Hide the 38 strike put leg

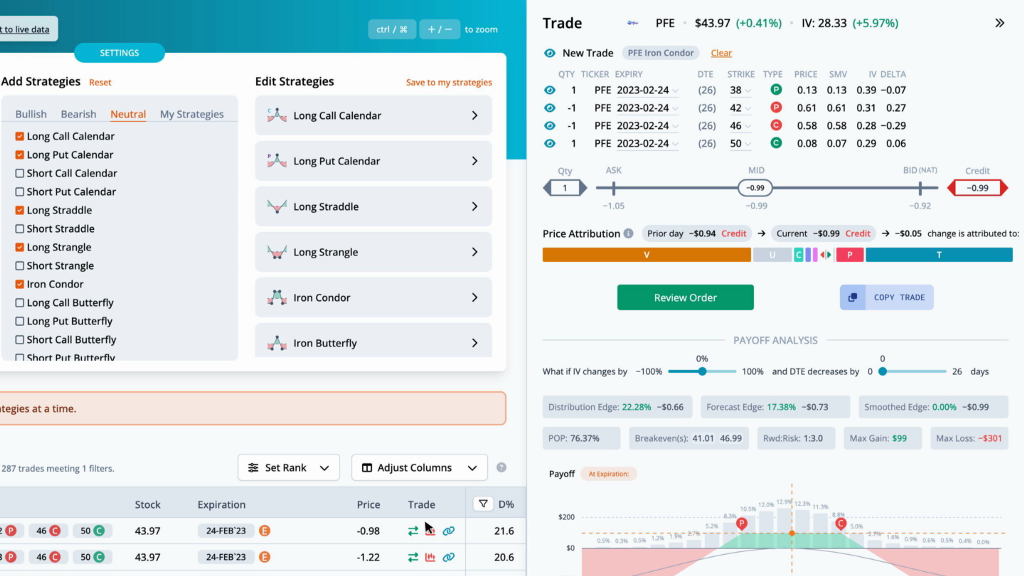tap(550, 90)
